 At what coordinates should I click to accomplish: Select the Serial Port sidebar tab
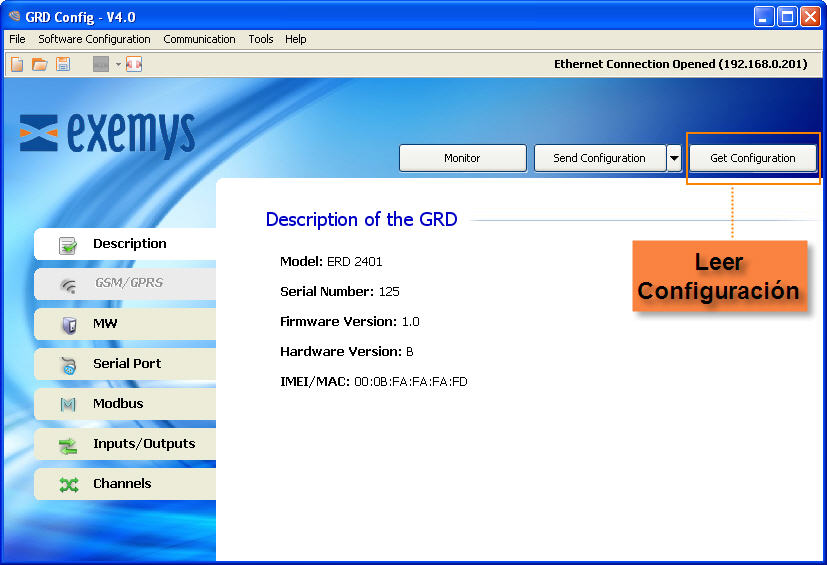click(x=124, y=364)
